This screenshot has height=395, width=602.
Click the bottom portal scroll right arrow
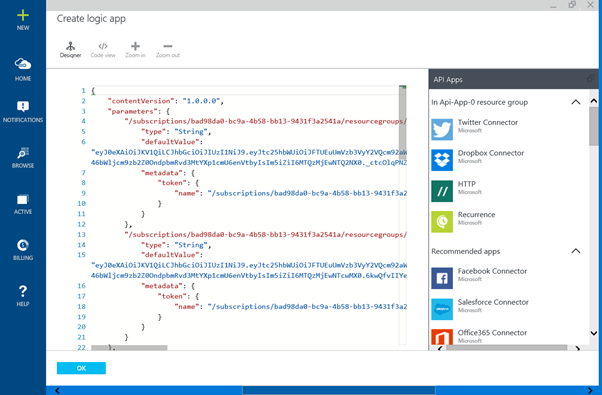(590, 390)
